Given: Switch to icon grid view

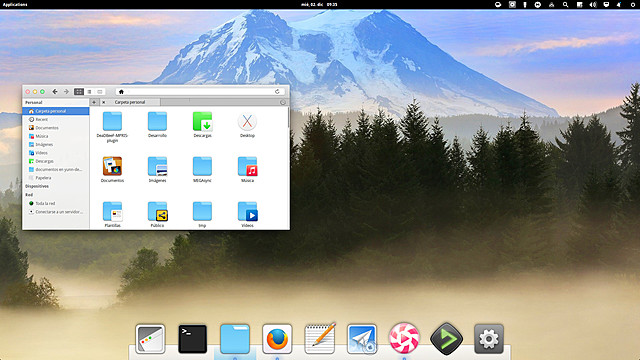Looking at the screenshot, I should point(79,92).
